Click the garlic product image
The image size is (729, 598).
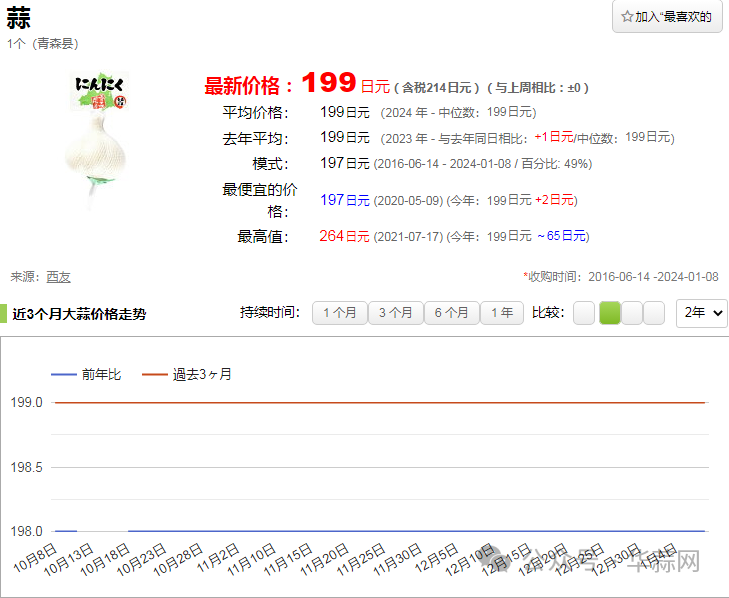tap(98, 140)
